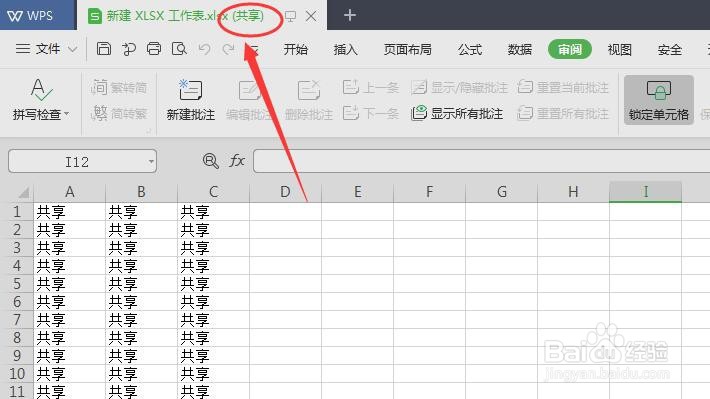Click the zoom magnifier icon by formula bar
This screenshot has width=710, height=399.
point(211,161)
